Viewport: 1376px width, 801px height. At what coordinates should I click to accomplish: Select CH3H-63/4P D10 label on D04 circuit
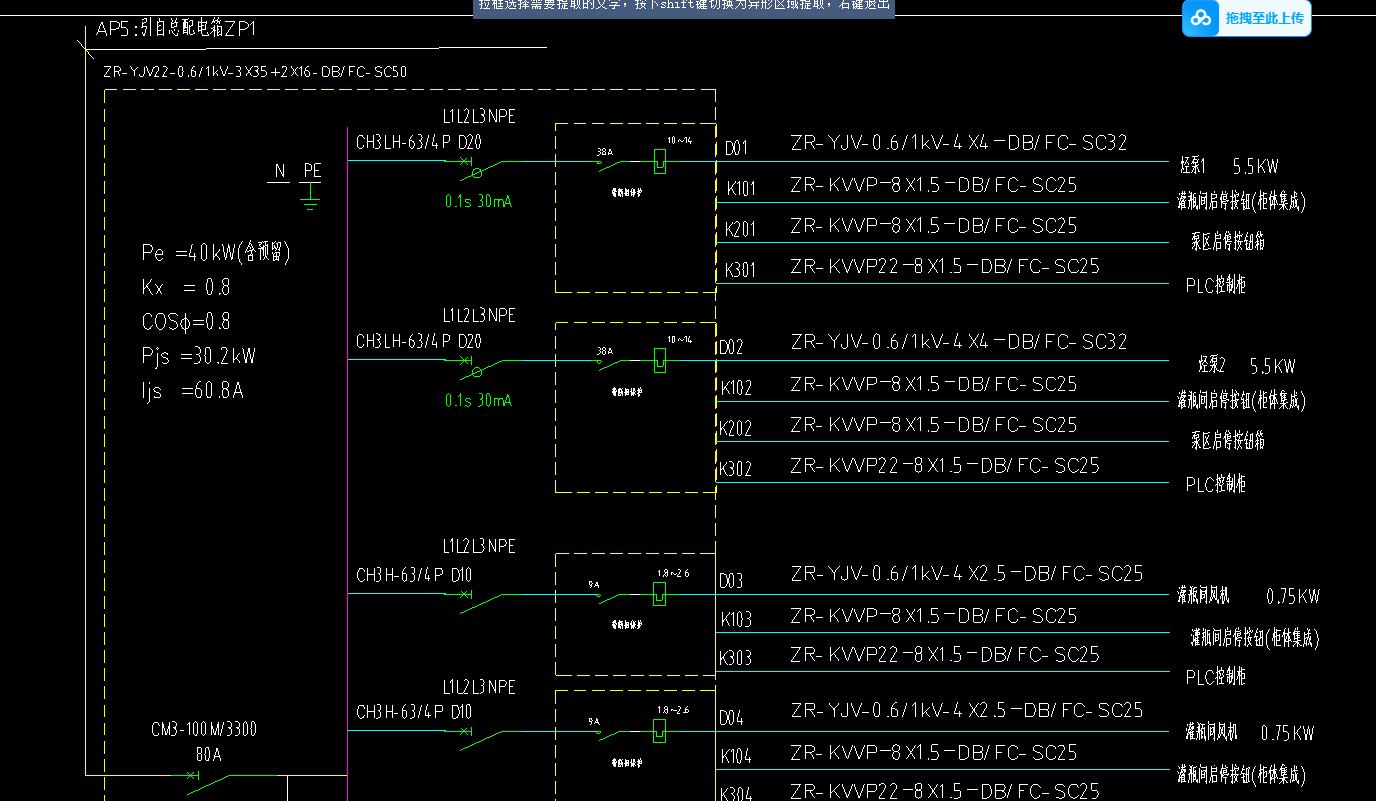(414, 713)
